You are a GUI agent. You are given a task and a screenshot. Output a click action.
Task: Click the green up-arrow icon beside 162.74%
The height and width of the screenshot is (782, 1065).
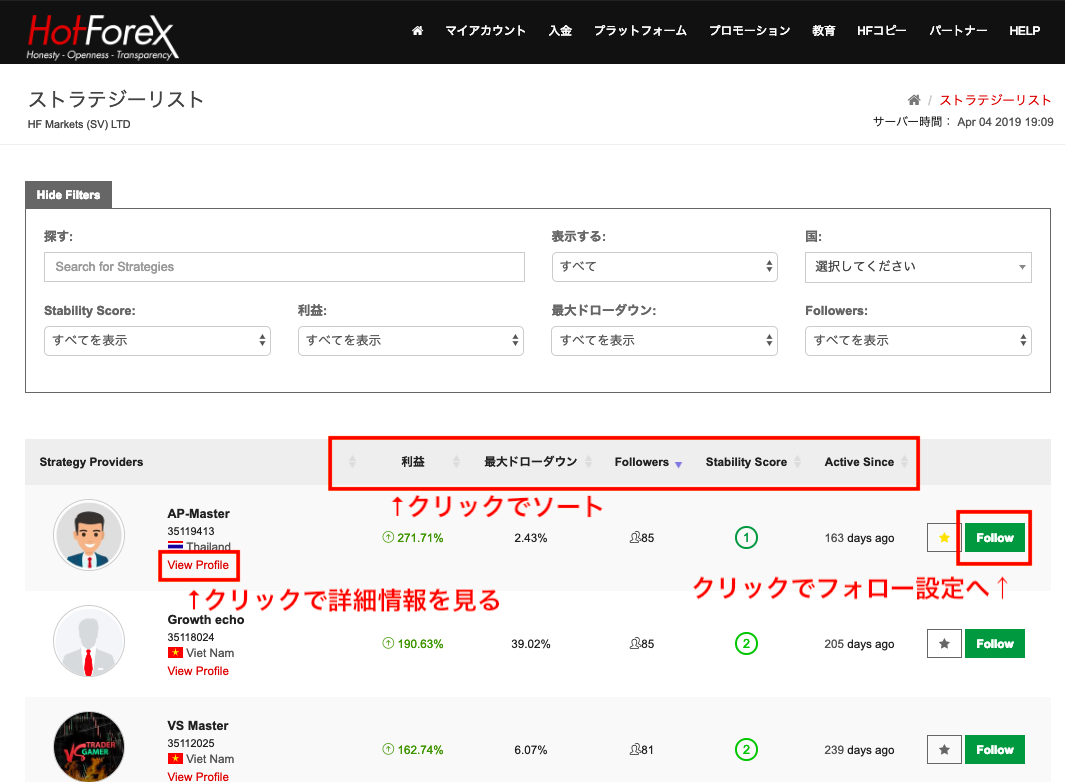tap(388, 749)
